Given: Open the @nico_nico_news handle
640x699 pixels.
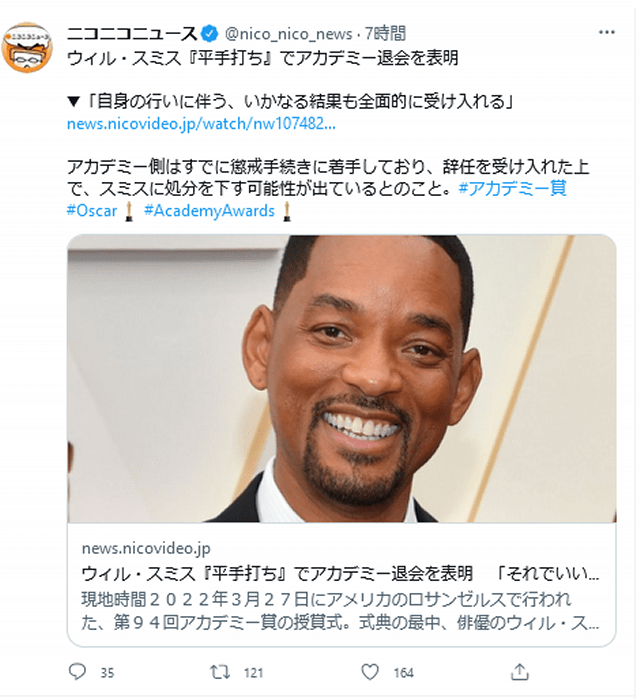Looking at the screenshot, I should [x=289, y=33].
